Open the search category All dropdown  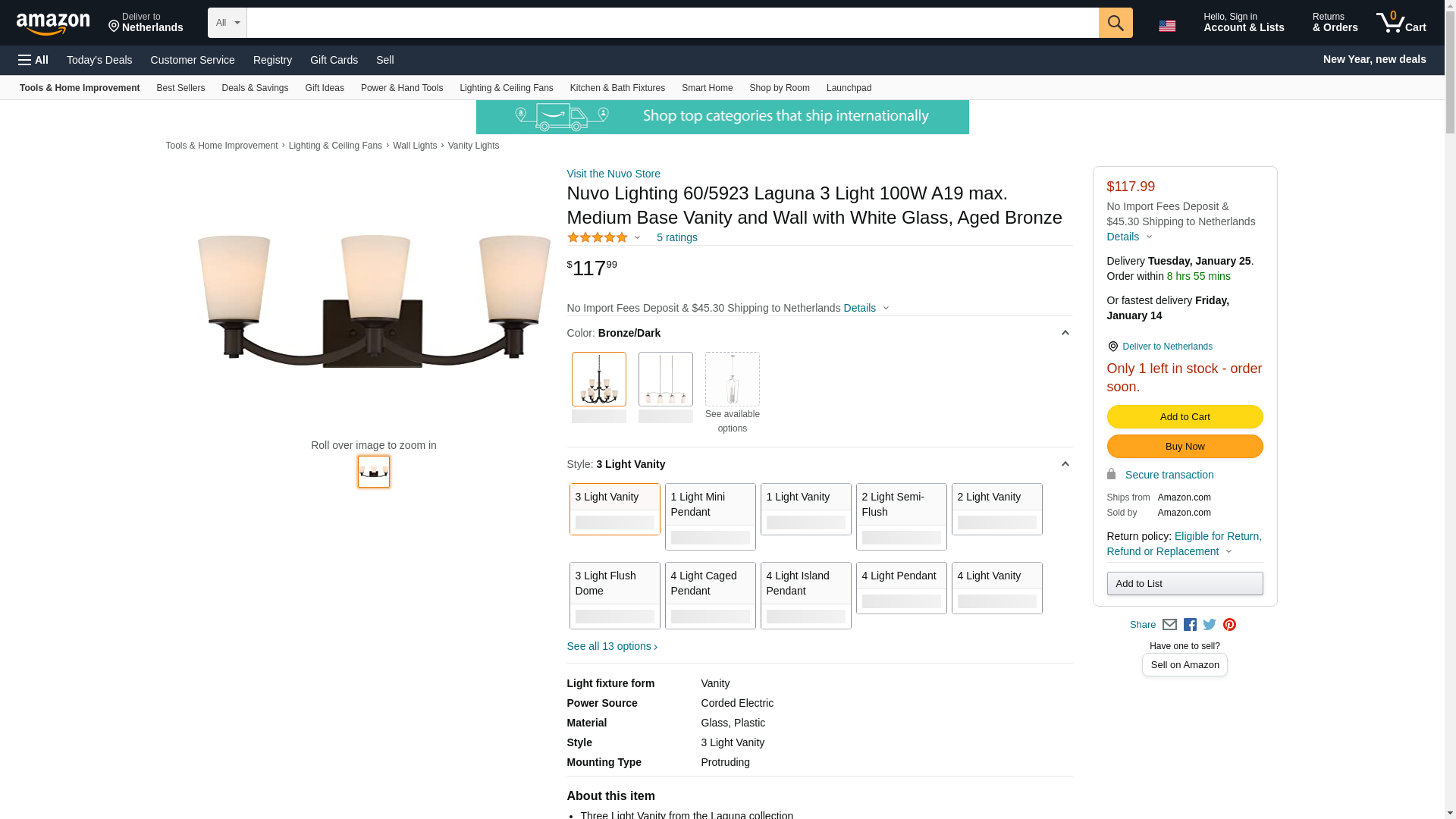pos(227,23)
